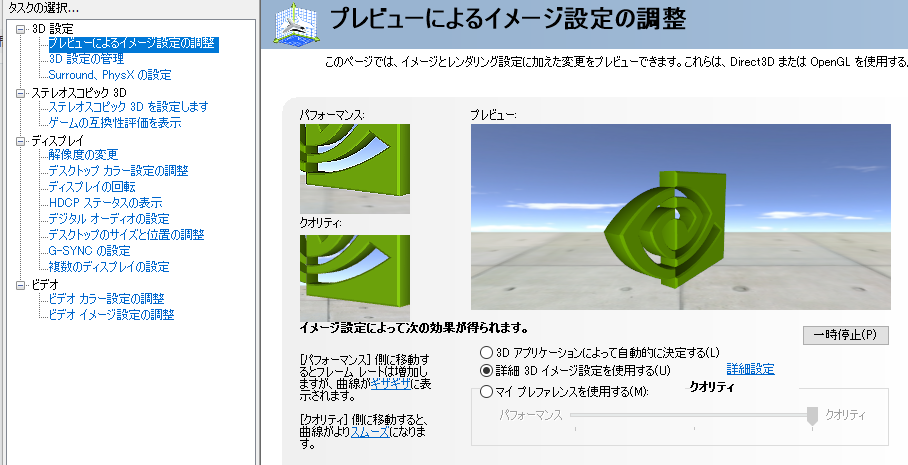Select プレビューによるイメージ設定の調整 in task tree

click(133, 43)
